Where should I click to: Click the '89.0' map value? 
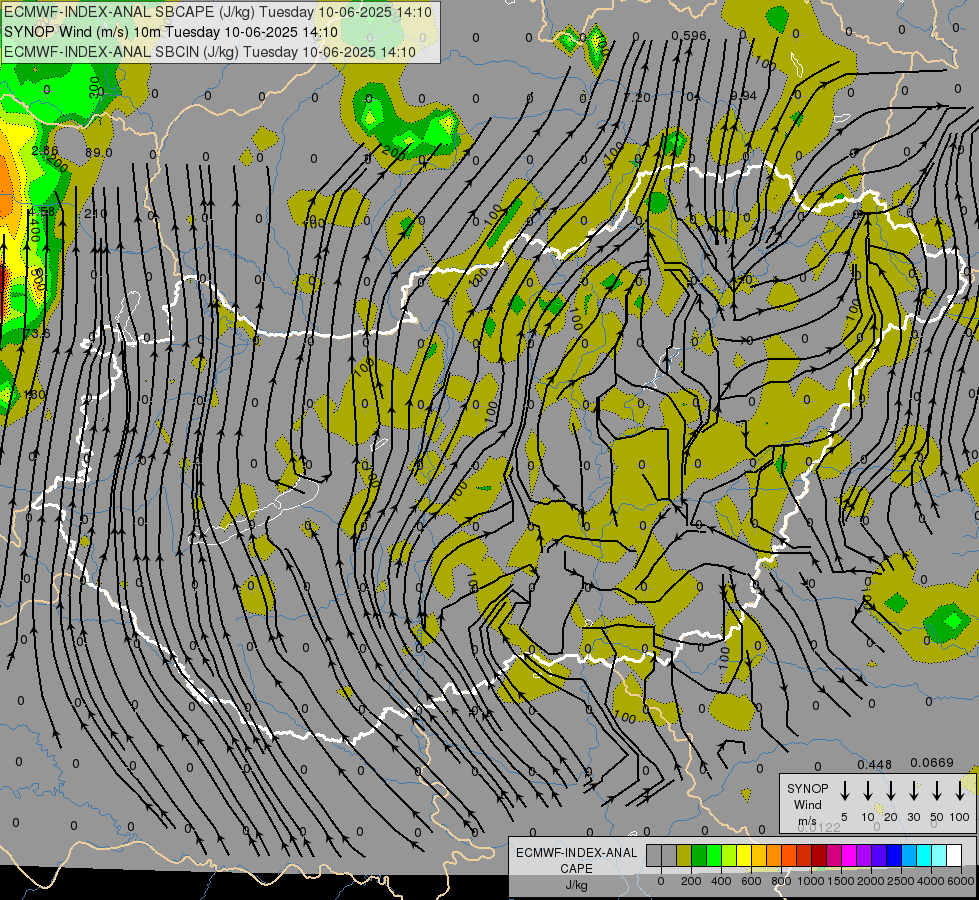pyautogui.click(x=98, y=152)
